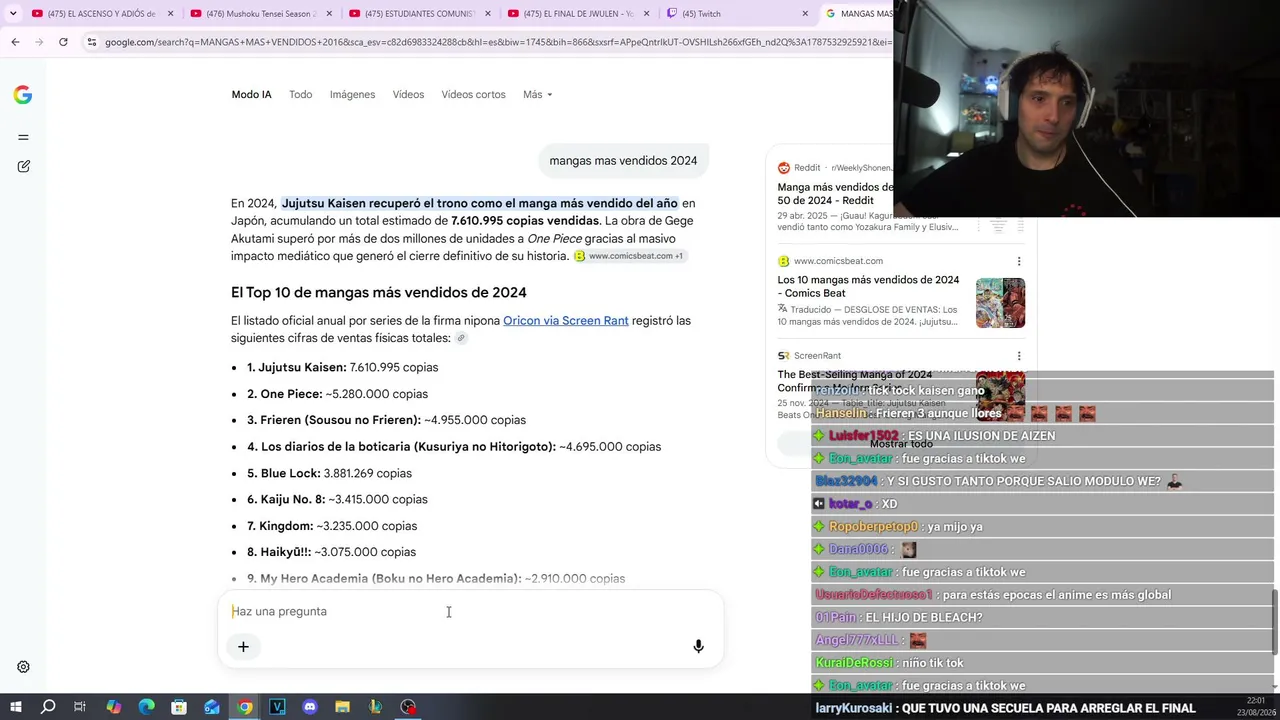Click the '8. Haikyū!!' list row
Screen dimensions: 1280x720
click(331, 552)
